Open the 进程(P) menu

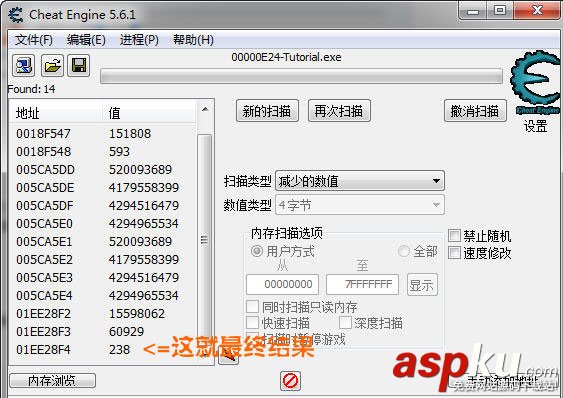(139, 40)
